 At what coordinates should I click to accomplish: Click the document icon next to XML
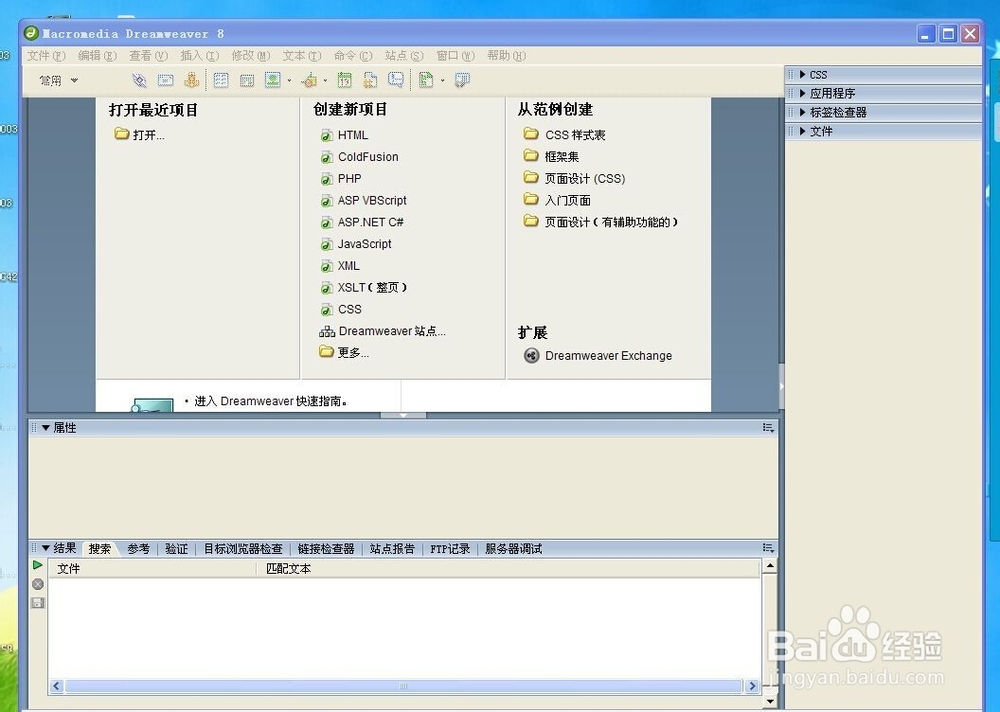[327, 266]
